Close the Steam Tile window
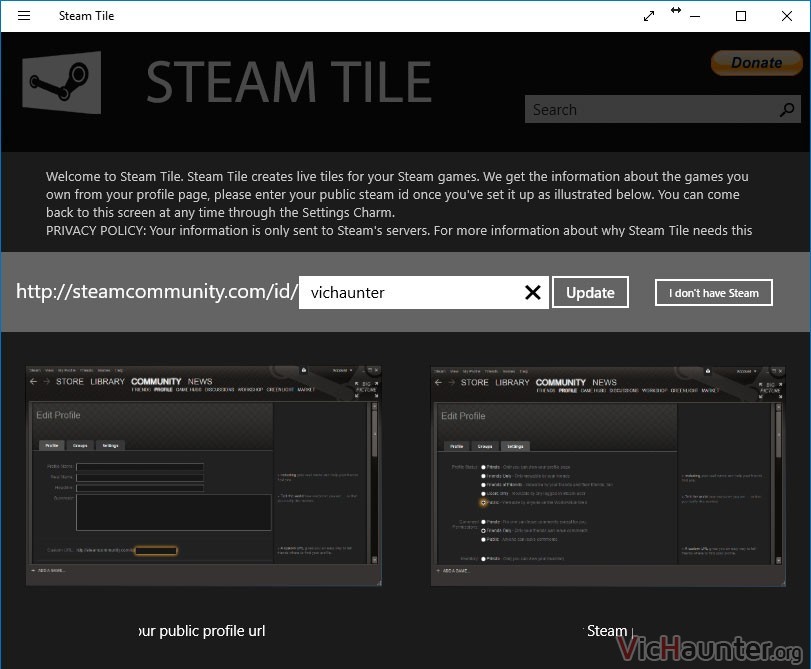 coord(787,16)
